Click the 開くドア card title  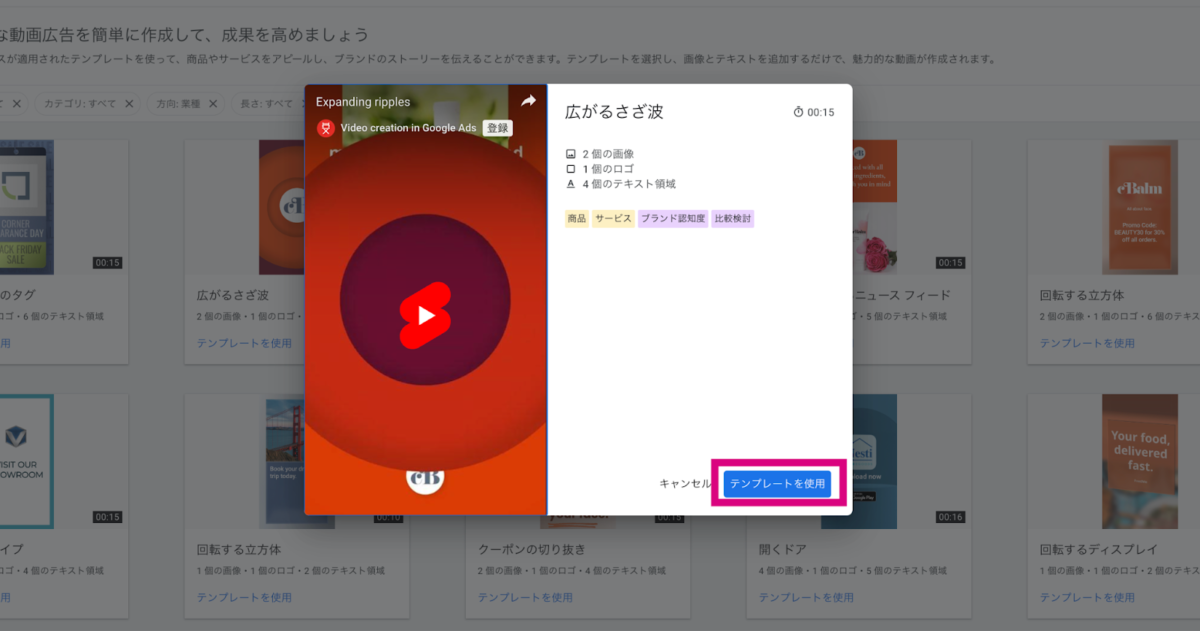point(782,550)
